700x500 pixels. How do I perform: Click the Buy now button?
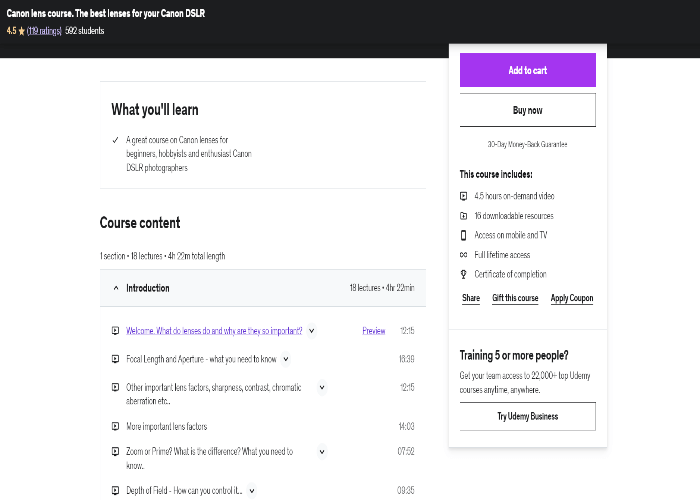click(x=528, y=110)
